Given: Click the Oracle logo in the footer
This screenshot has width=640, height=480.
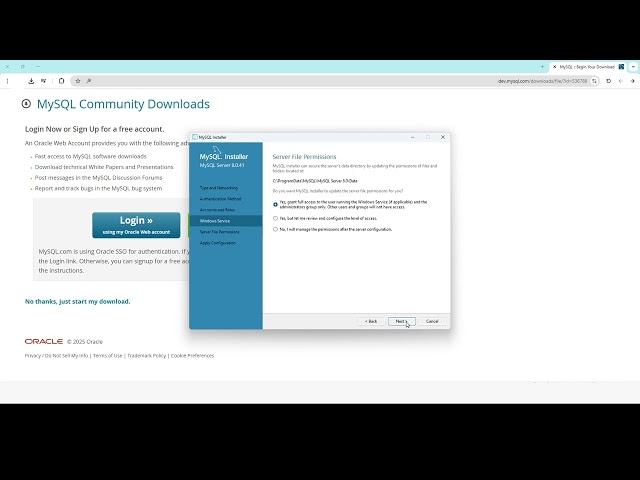Looking at the screenshot, I should coord(44,341).
